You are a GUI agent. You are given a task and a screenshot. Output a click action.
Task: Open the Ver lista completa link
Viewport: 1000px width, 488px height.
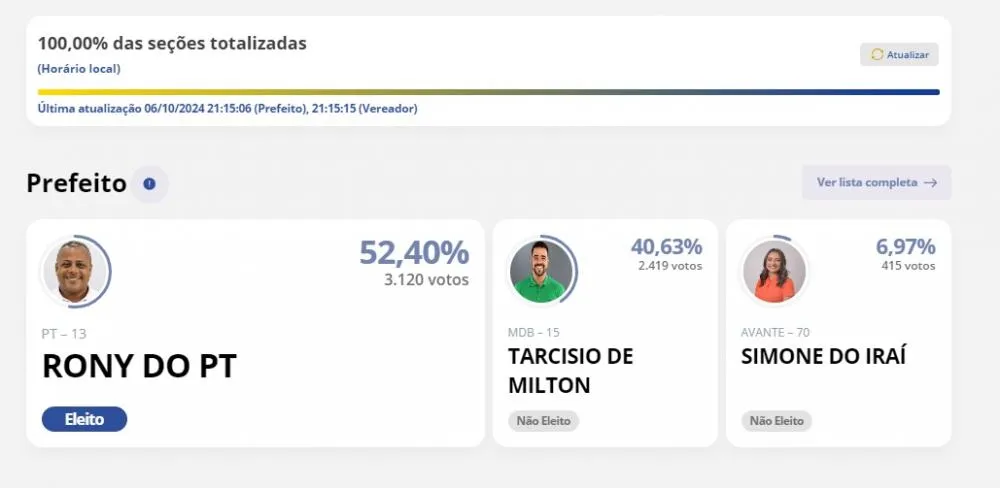pyautogui.click(x=876, y=182)
